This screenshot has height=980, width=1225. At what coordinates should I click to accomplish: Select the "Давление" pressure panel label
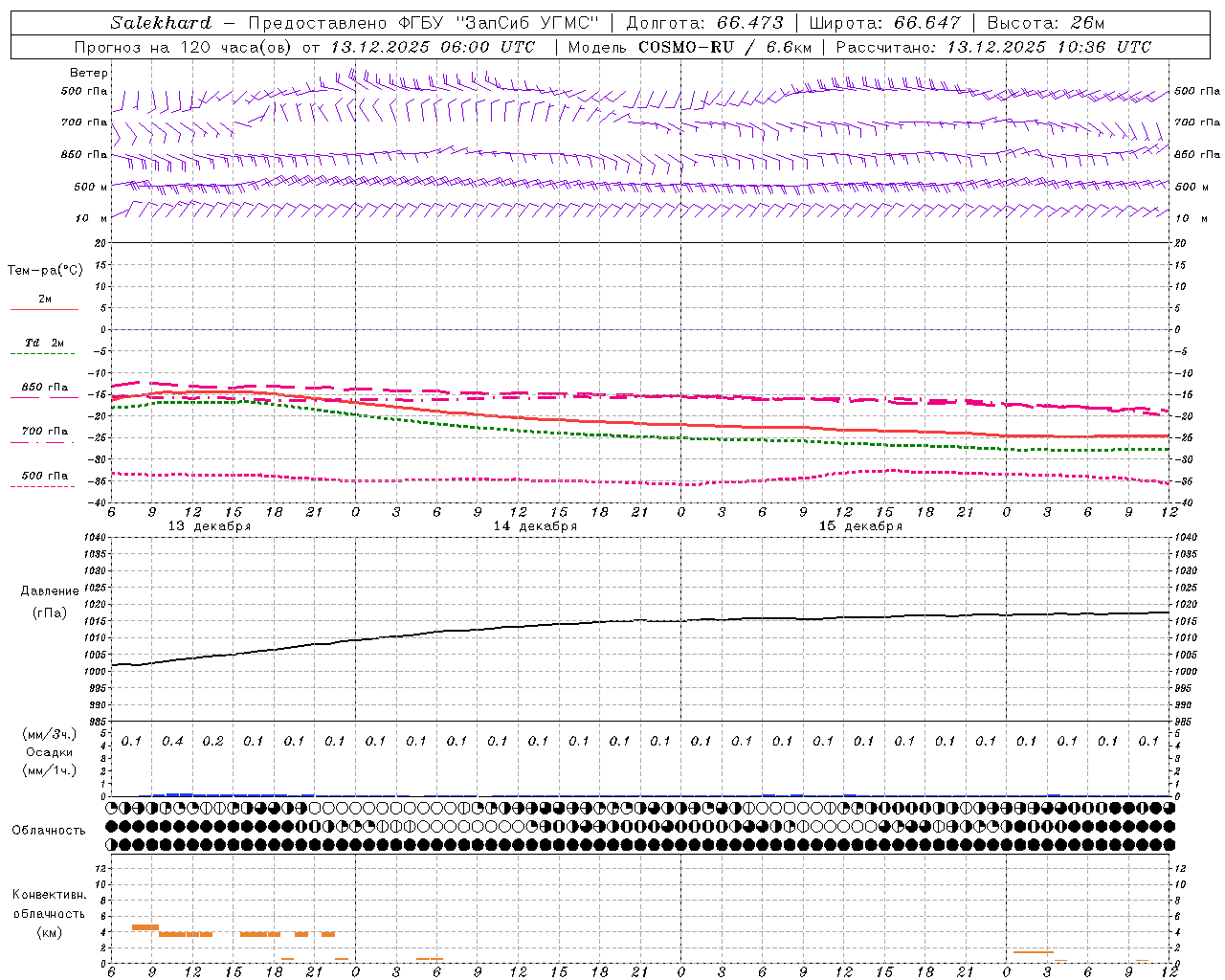click(50, 591)
